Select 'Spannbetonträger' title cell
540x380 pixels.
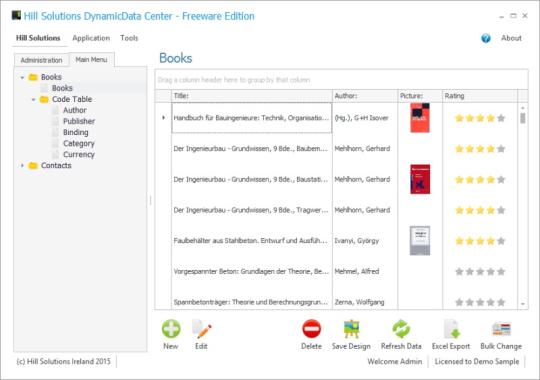pos(252,301)
